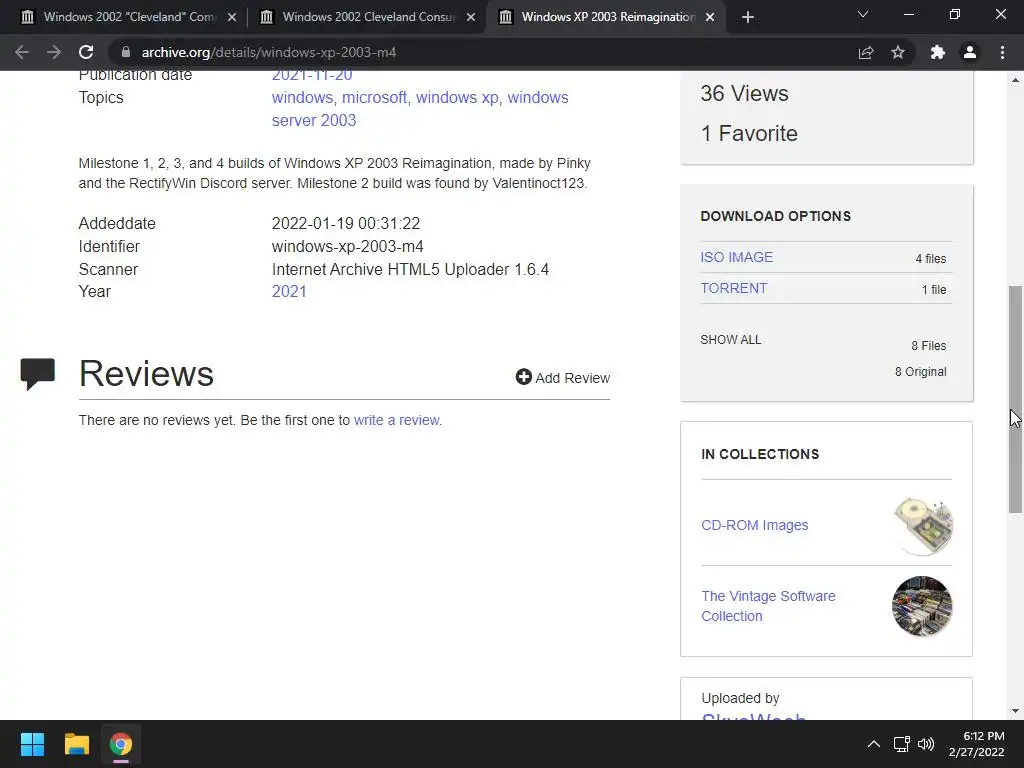Open File Explorer from the taskbar
The width and height of the screenshot is (1024, 768).
coord(76,744)
